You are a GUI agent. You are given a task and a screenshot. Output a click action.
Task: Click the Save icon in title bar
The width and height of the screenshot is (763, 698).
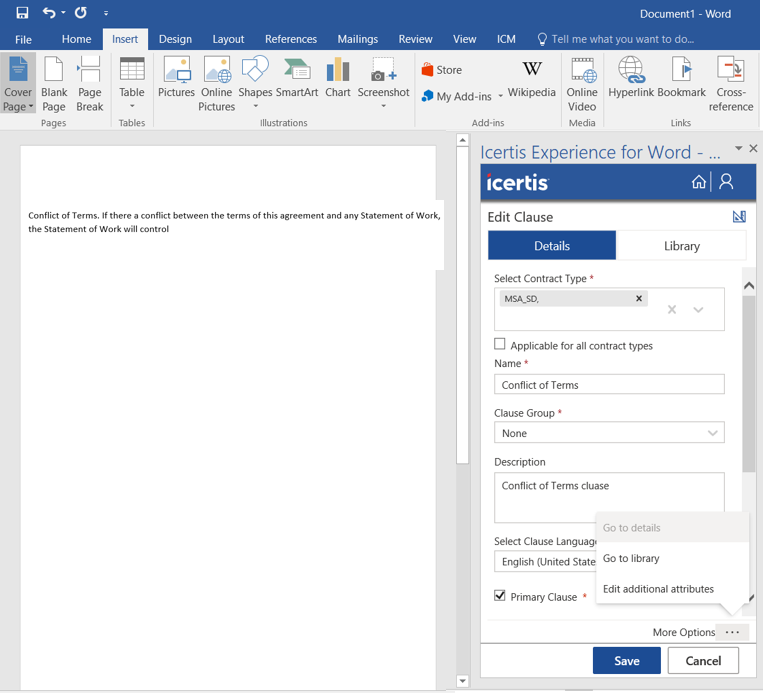click(22, 14)
